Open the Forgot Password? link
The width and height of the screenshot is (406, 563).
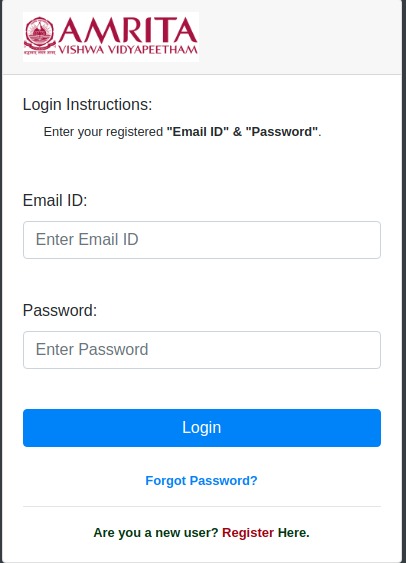[201, 480]
